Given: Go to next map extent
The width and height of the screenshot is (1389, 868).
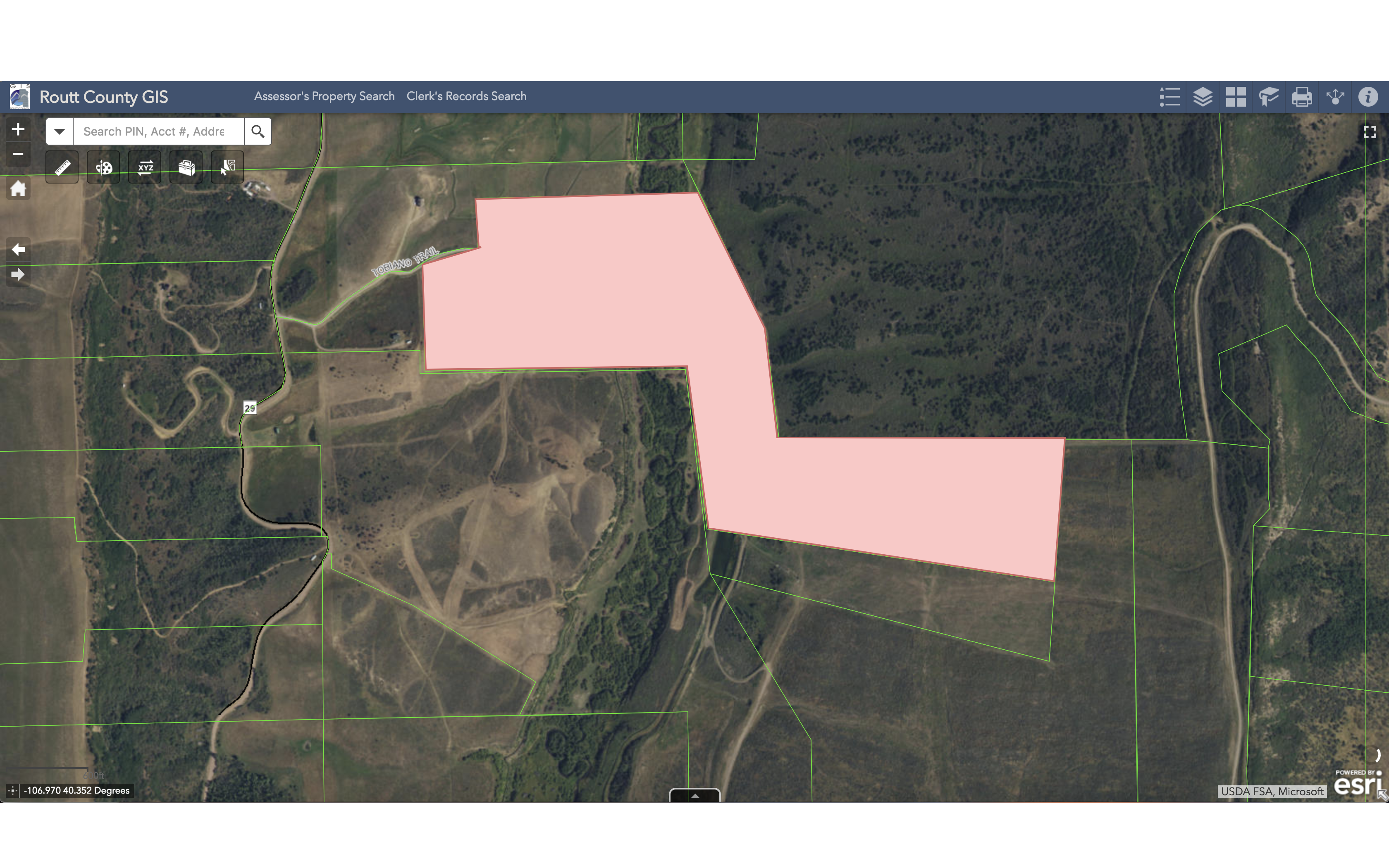Looking at the screenshot, I should pos(18,275).
